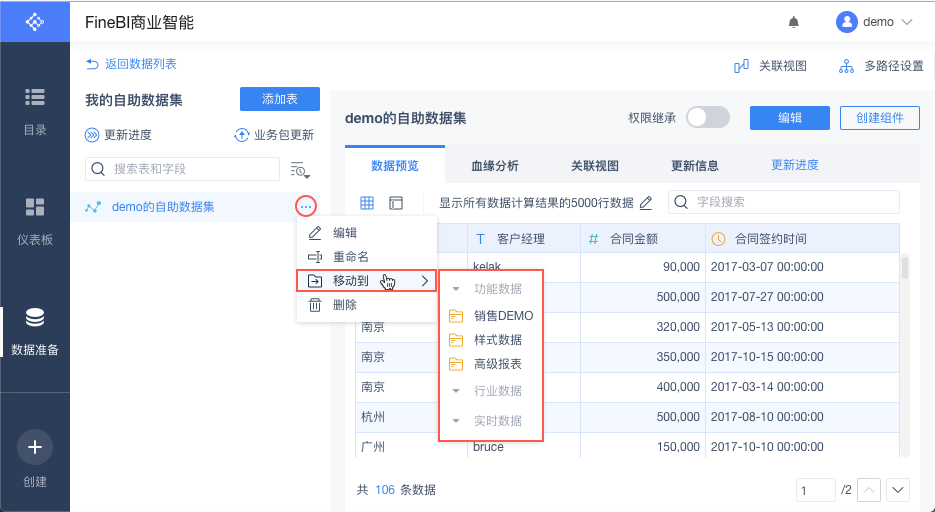This screenshot has width=935, height=512.
Task: Go to next page with down arrow
Action: coord(898,490)
